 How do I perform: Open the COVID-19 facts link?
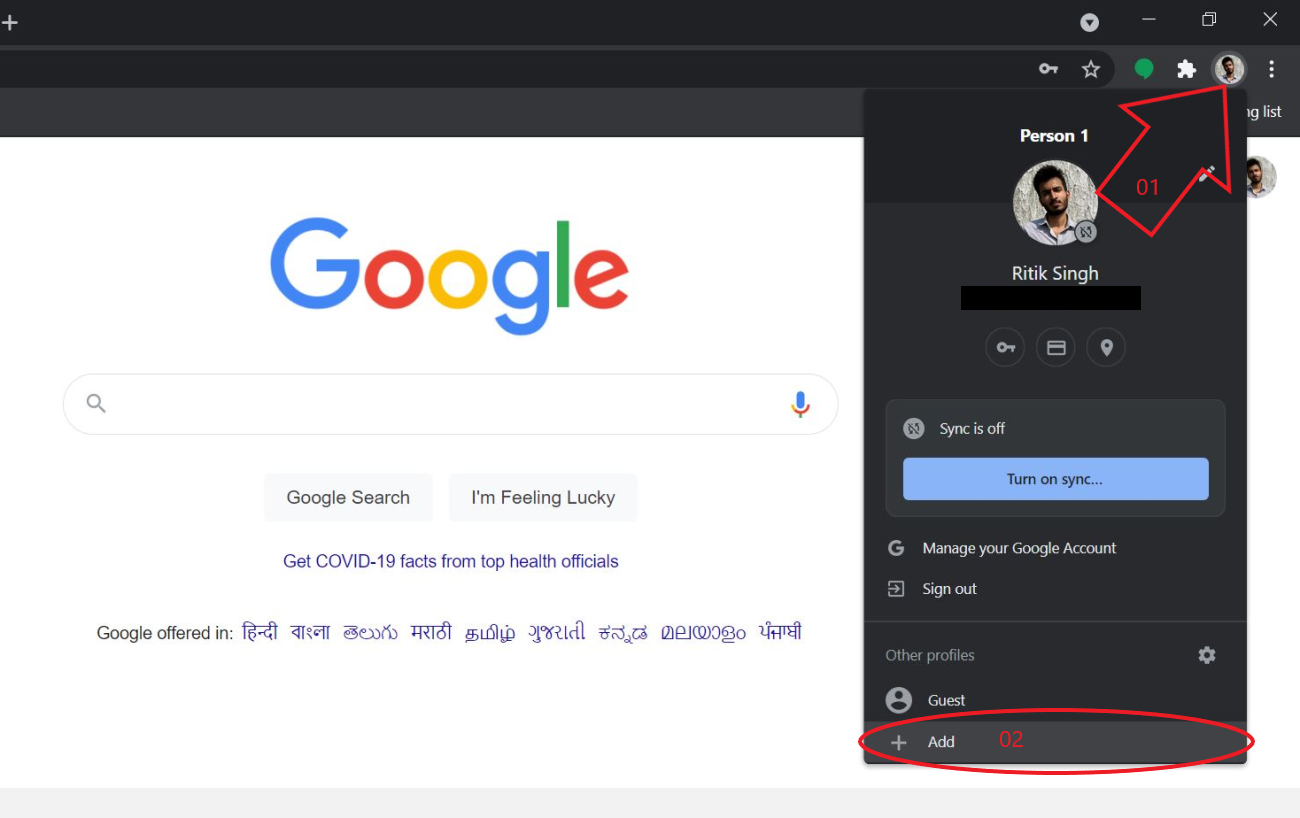point(451,561)
